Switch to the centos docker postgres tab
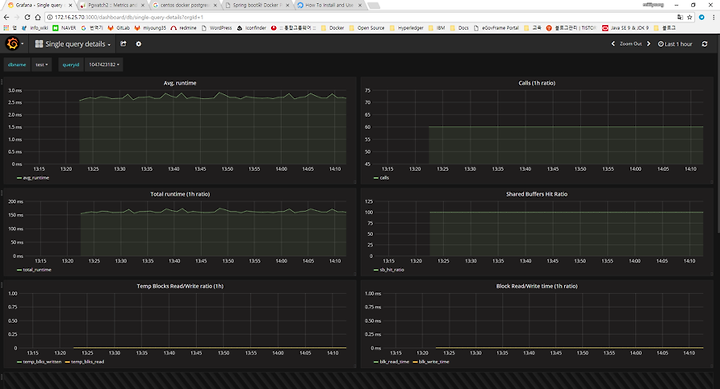Screen dimensions: 720x389 pyautogui.click(x=184, y=5)
